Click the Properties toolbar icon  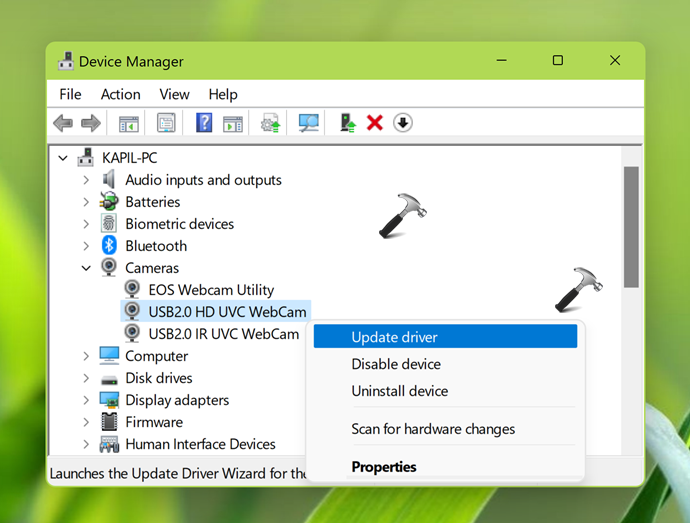click(x=166, y=123)
